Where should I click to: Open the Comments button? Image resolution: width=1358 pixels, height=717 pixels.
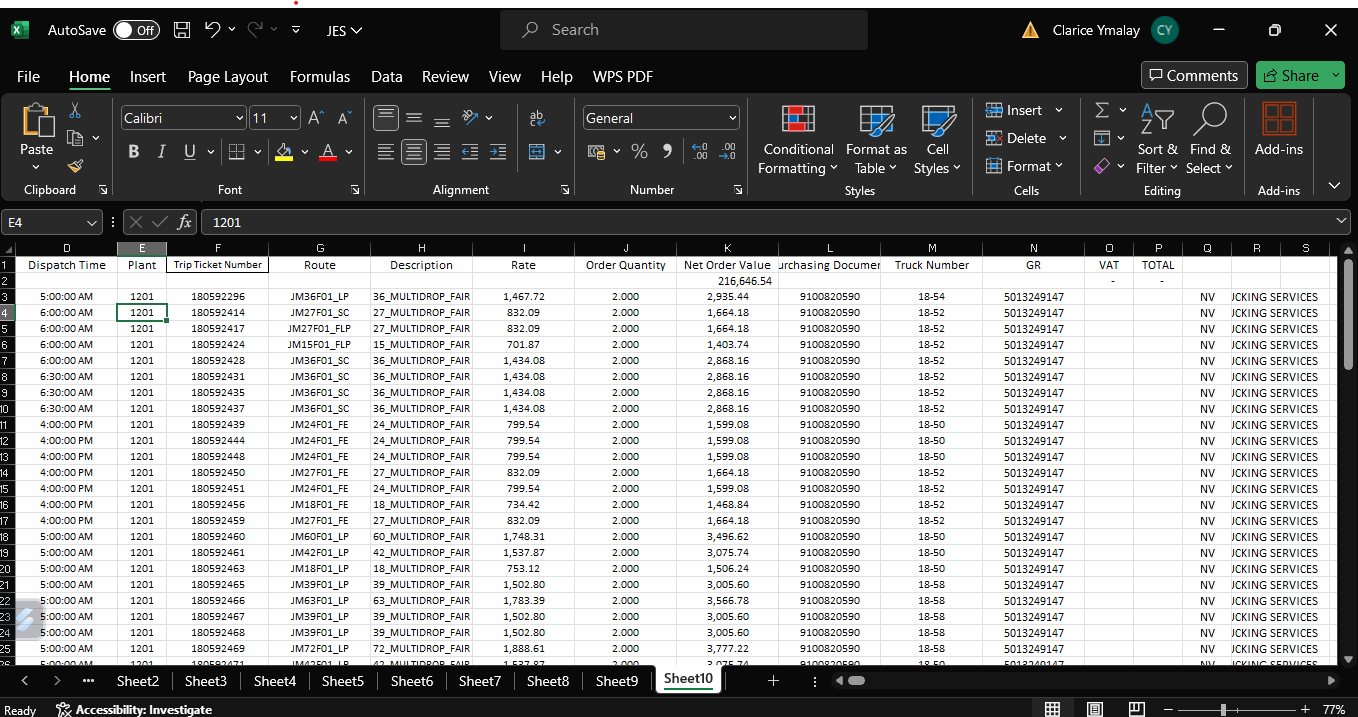coord(1193,75)
